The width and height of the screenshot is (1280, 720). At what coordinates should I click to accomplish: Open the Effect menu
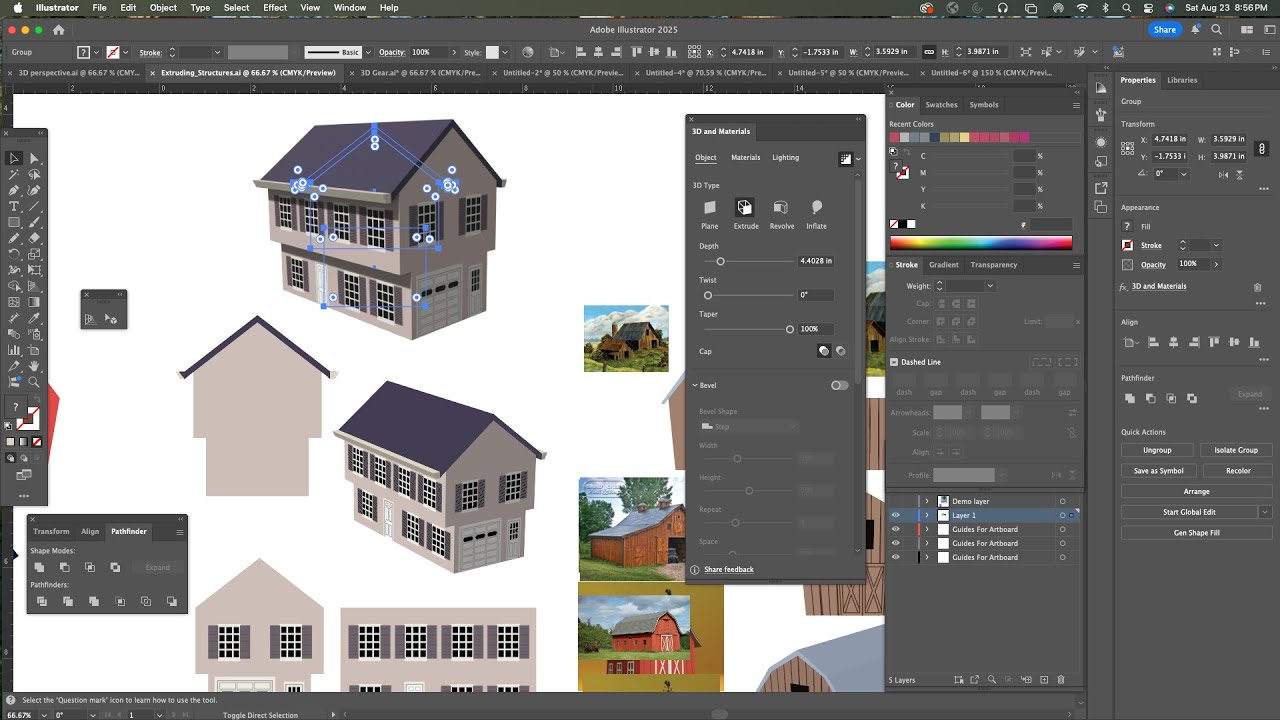tap(275, 7)
